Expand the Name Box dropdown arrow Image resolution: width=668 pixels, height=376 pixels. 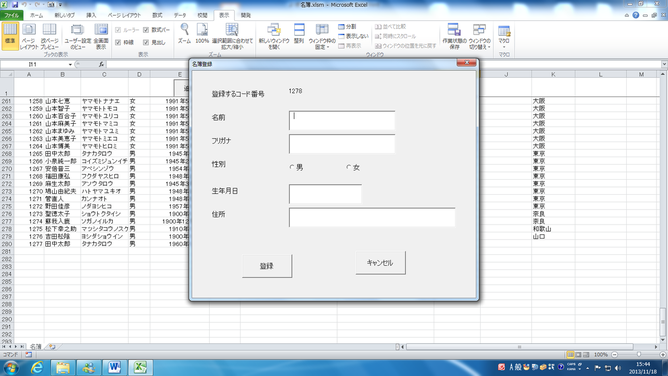click(70, 64)
